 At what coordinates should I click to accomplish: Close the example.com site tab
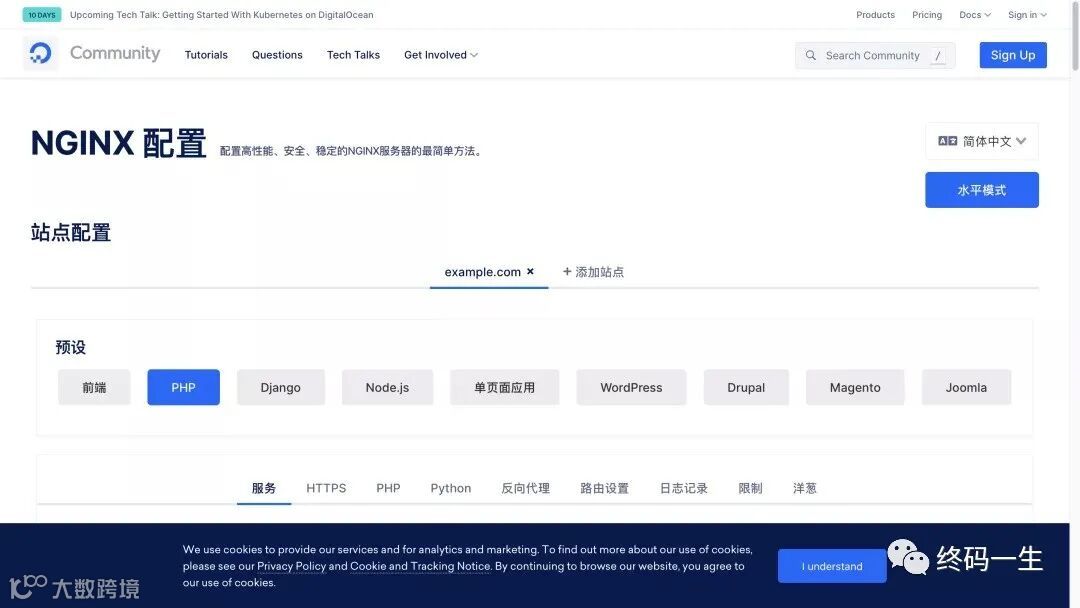530,271
